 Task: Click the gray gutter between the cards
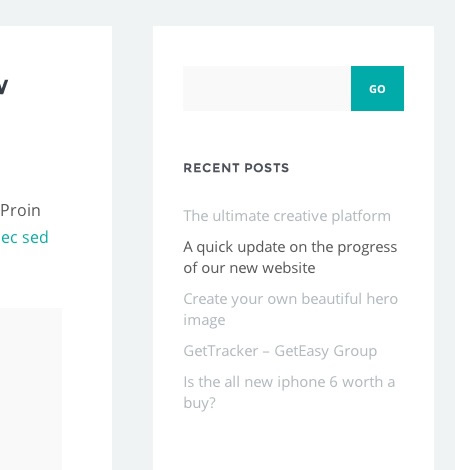click(x=132, y=247)
